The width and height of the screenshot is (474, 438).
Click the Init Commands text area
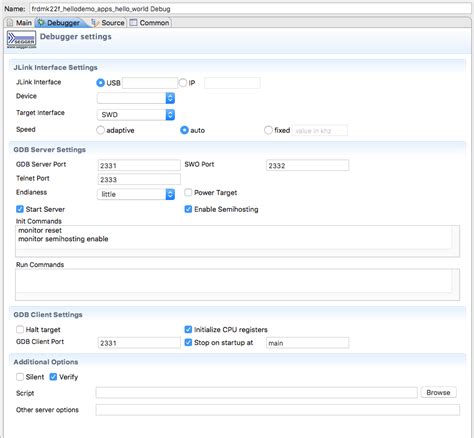(237, 241)
